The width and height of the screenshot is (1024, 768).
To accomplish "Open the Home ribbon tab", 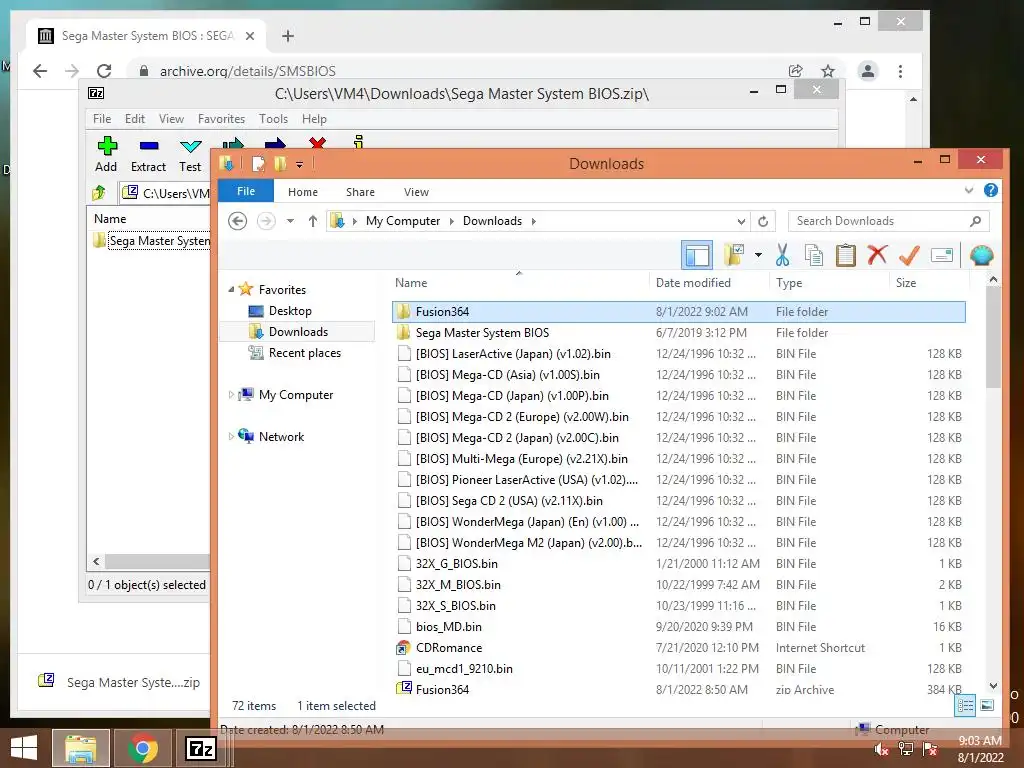I will 303,192.
